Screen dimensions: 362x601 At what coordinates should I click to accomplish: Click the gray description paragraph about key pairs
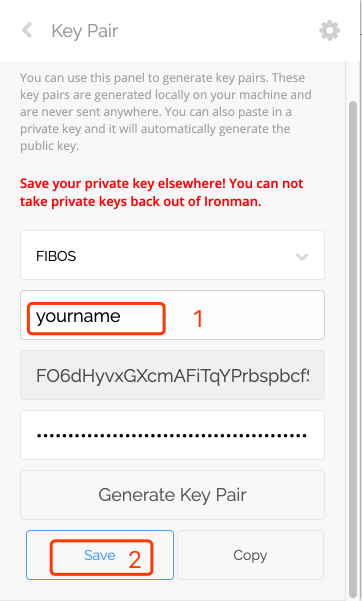pos(166,112)
